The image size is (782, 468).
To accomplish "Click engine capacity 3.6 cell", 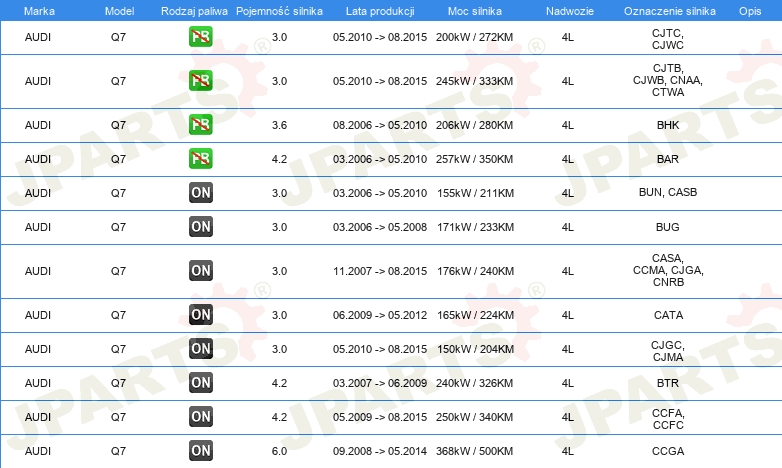I will coord(279,125).
